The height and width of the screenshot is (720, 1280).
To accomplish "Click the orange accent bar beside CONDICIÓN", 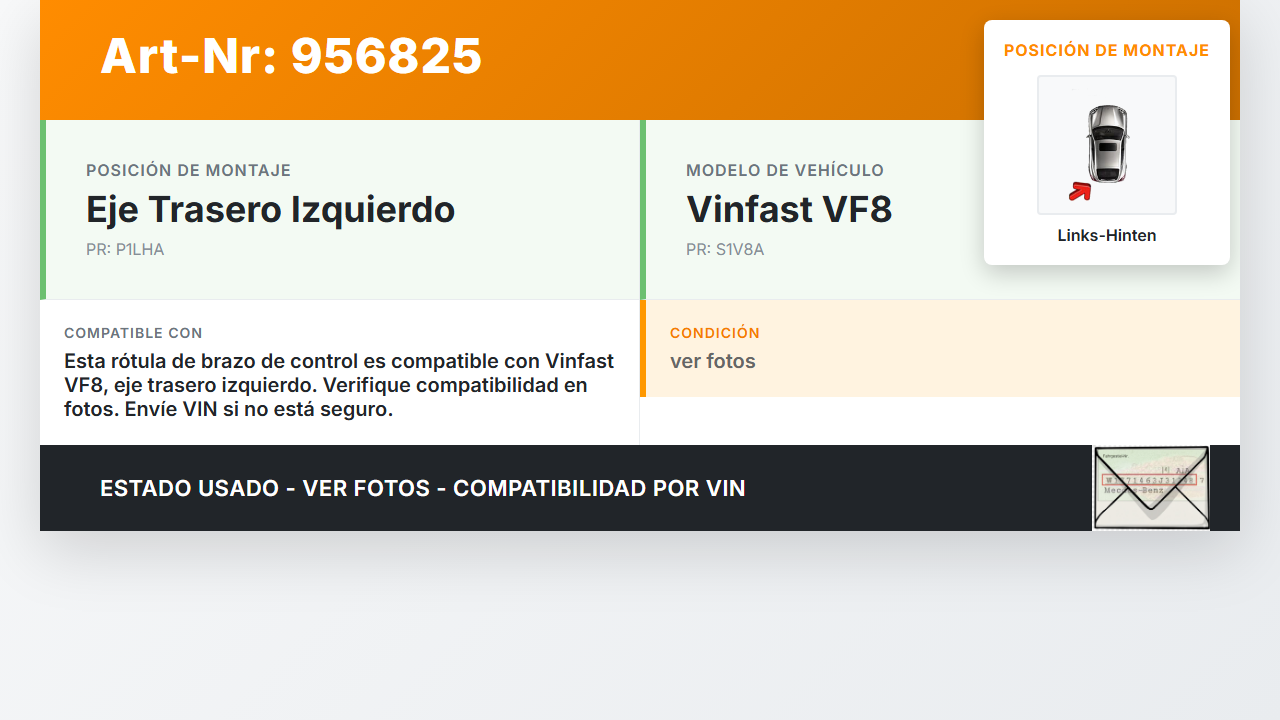I will (x=643, y=348).
